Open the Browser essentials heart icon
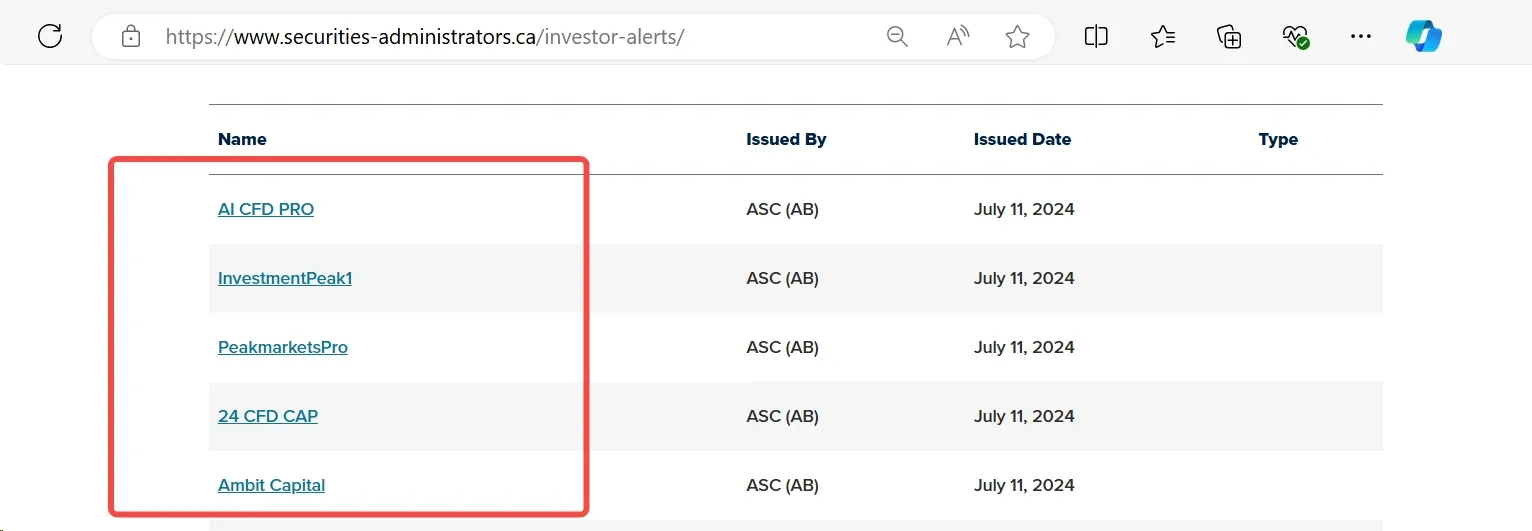Image resolution: width=1532 pixels, height=531 pixels. point(1295,37)
